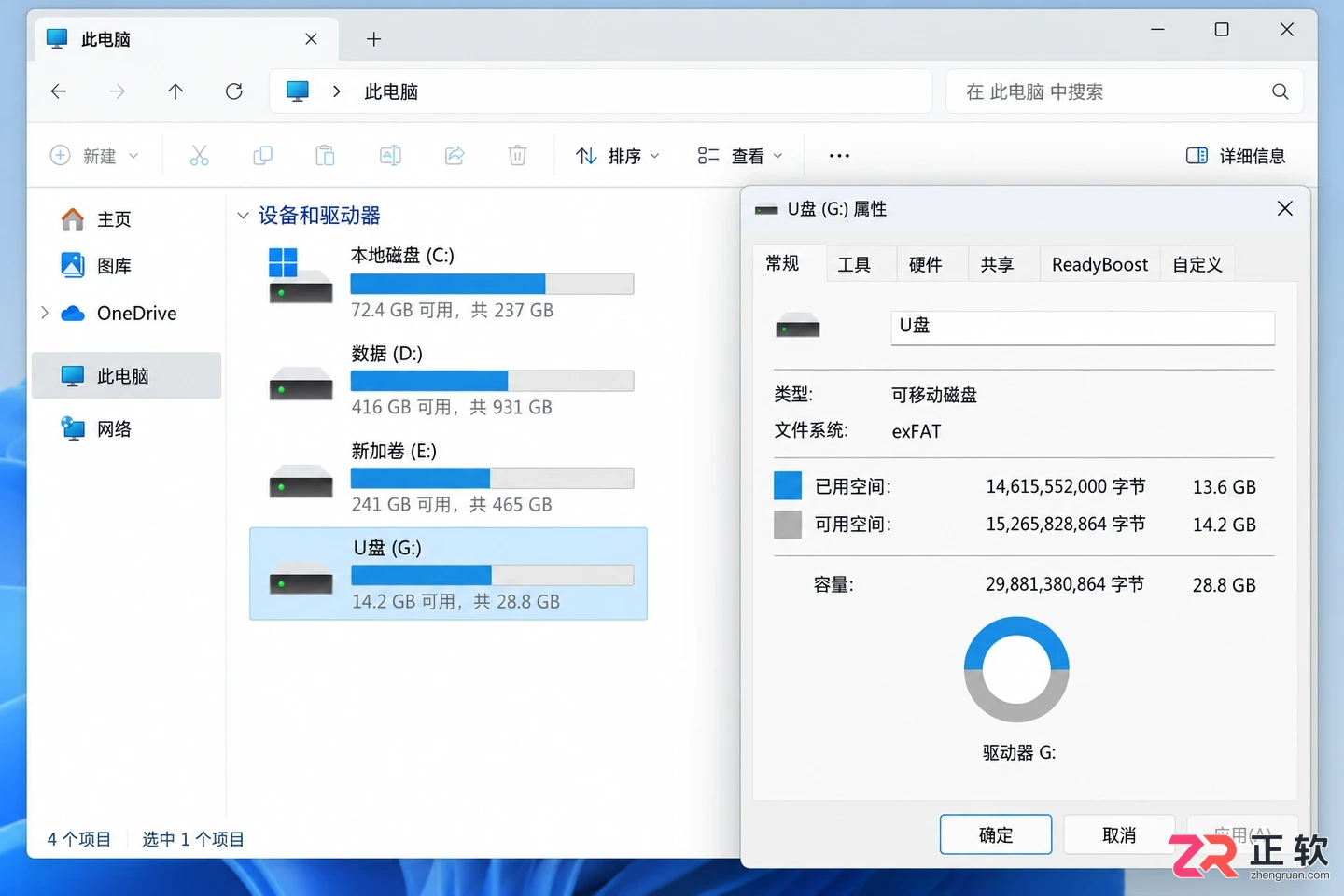Go back with the left arrow
The height and width of the screenshot is (896, 1344).
pos(59,91)
